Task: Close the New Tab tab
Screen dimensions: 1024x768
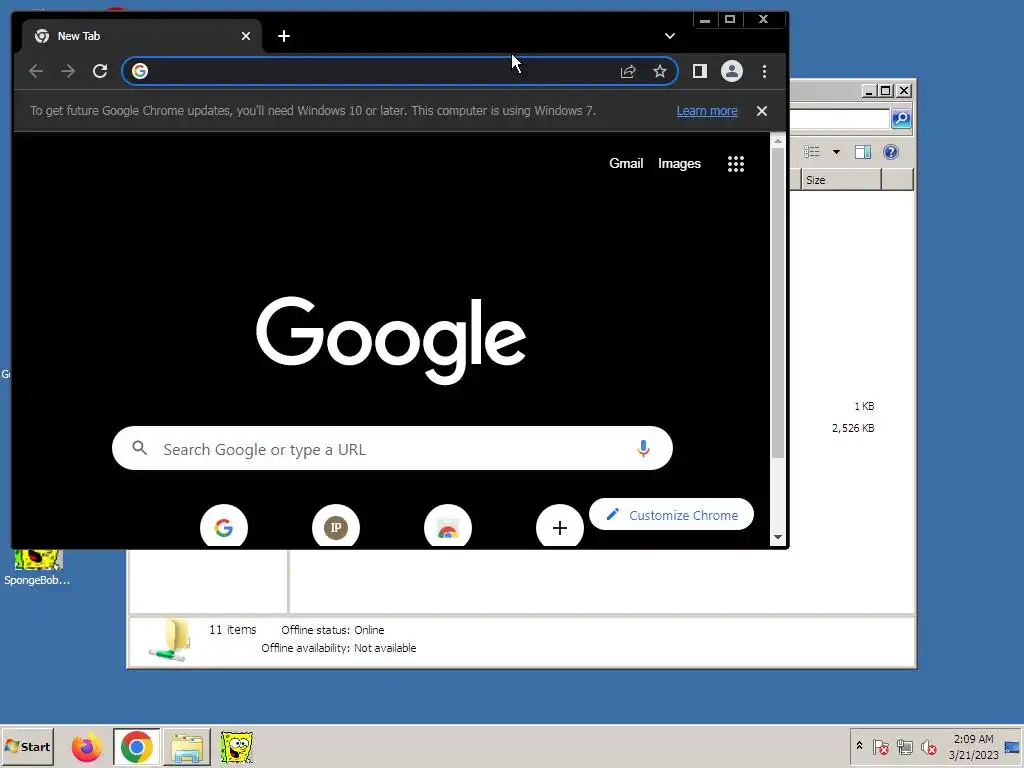Action: click(246, 36)
